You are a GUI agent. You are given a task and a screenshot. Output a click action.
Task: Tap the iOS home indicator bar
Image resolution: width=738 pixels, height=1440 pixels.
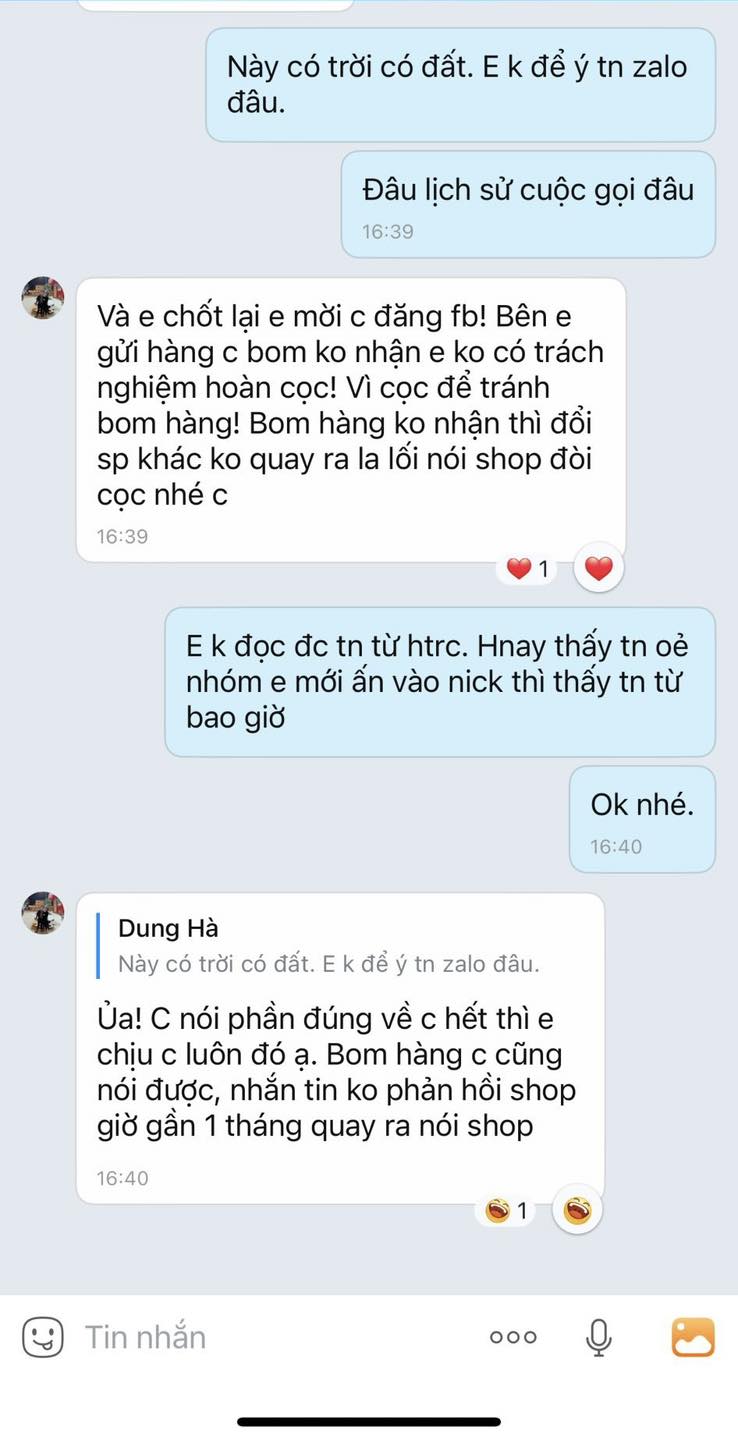[x=369, y=1421]
